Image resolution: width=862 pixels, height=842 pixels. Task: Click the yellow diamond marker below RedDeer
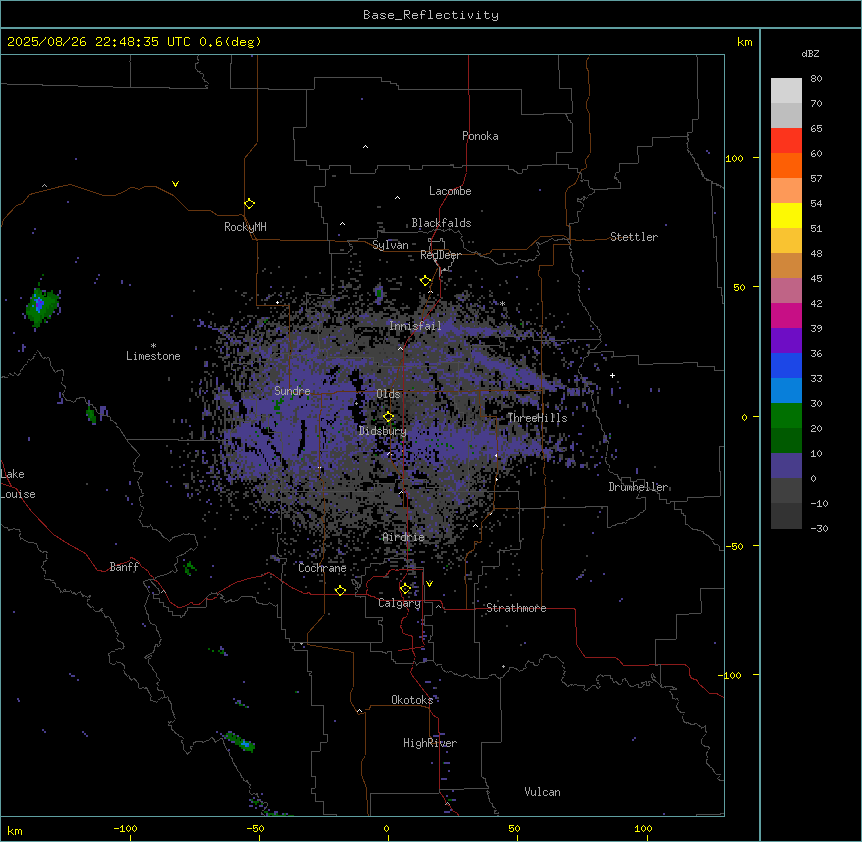tap(426, 281)
